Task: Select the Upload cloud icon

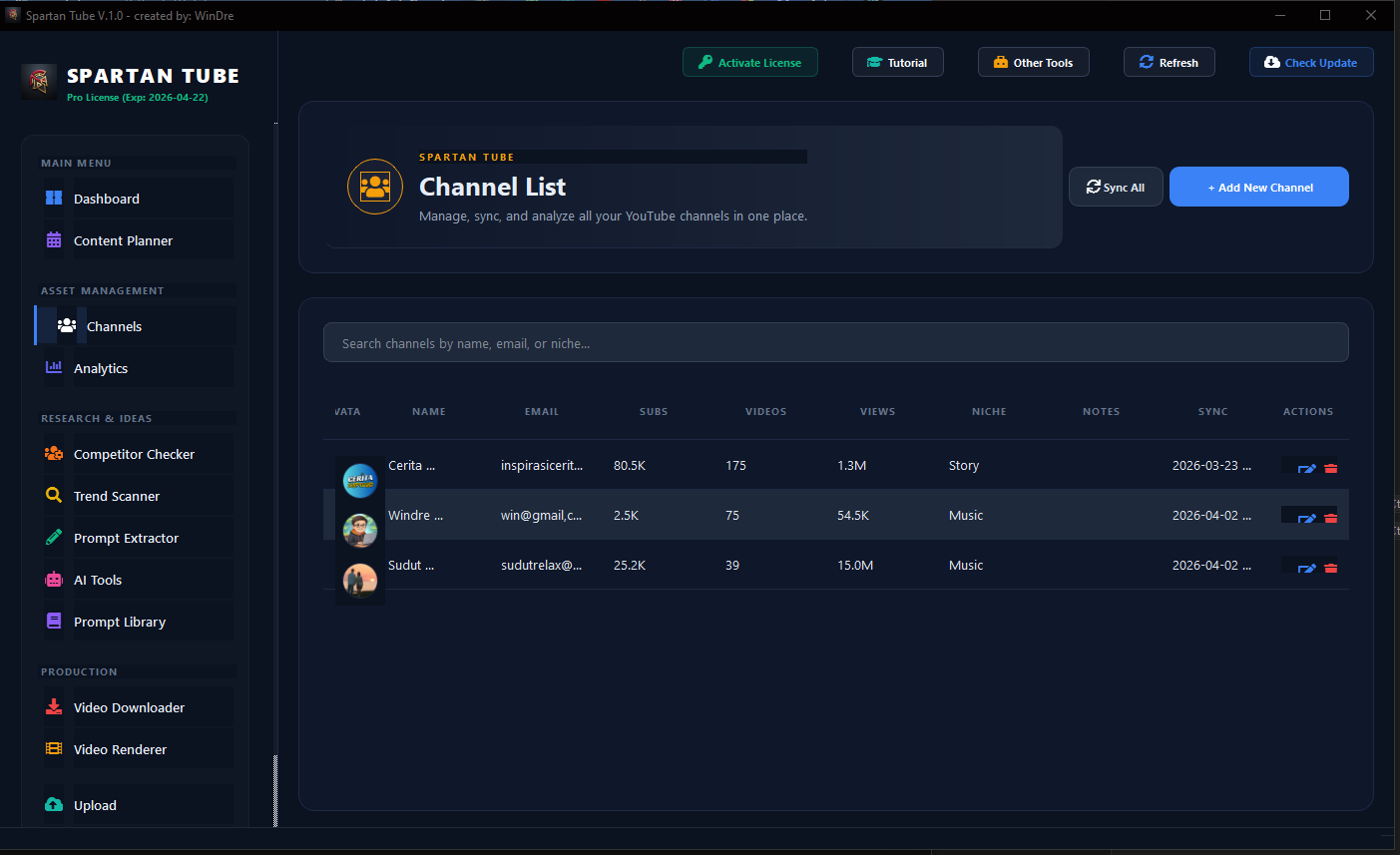Action: [53, 805]
